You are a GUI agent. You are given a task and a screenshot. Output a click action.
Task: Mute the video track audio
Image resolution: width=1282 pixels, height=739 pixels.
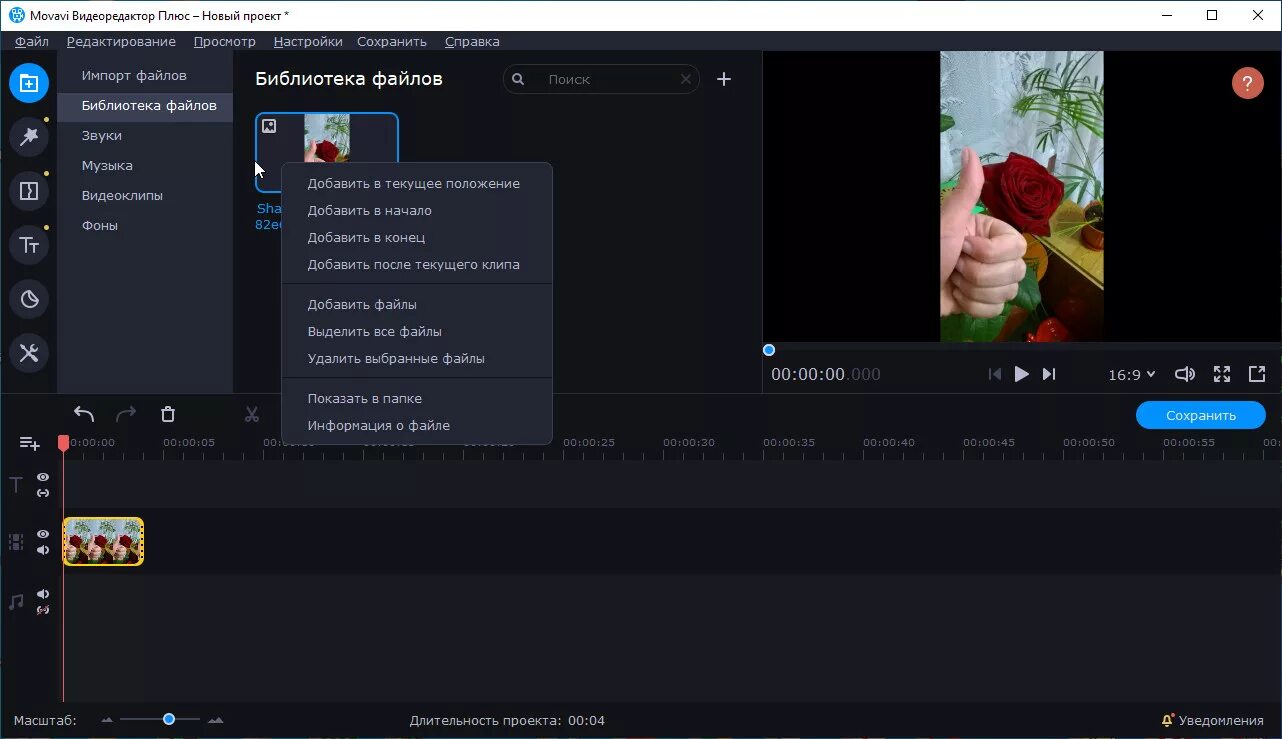[x=43, y=550]
